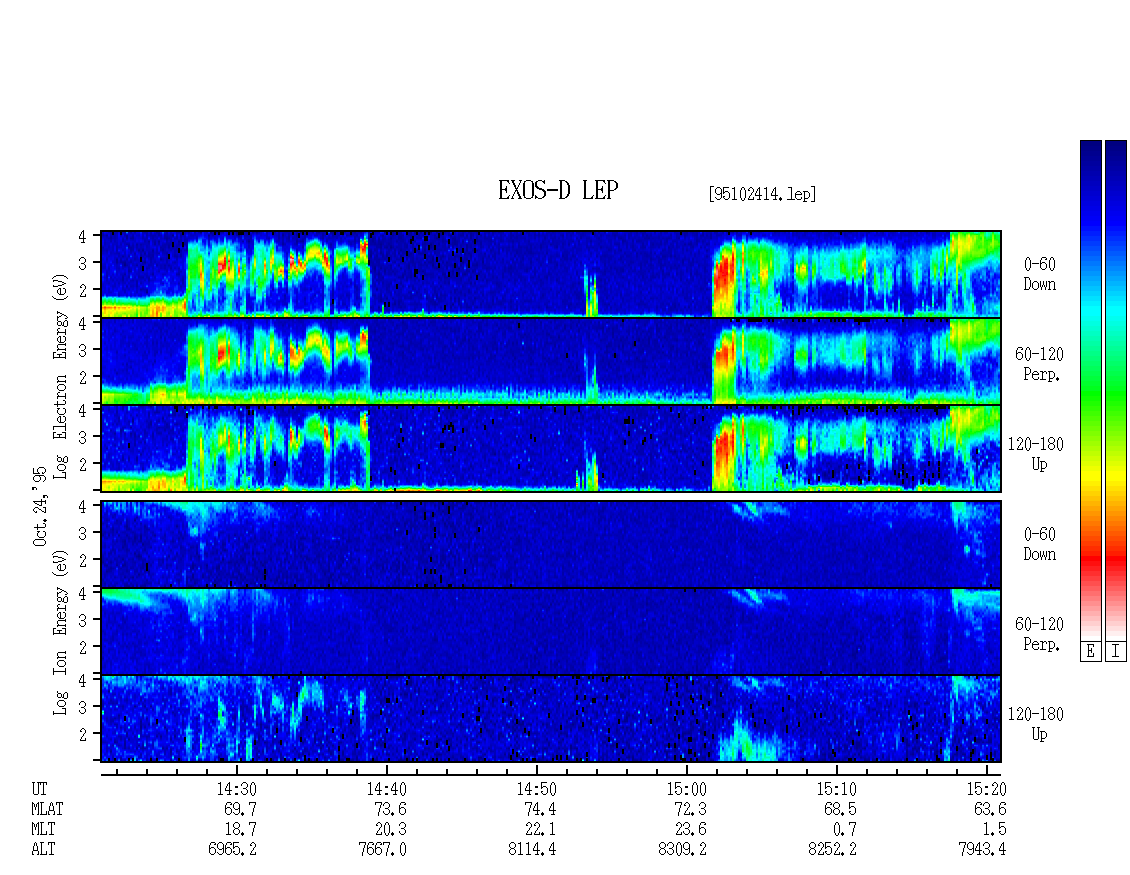The image size is (1130, 875).
Task: Click the 14:40 time tick label
Action: click(x=386, y=789)
